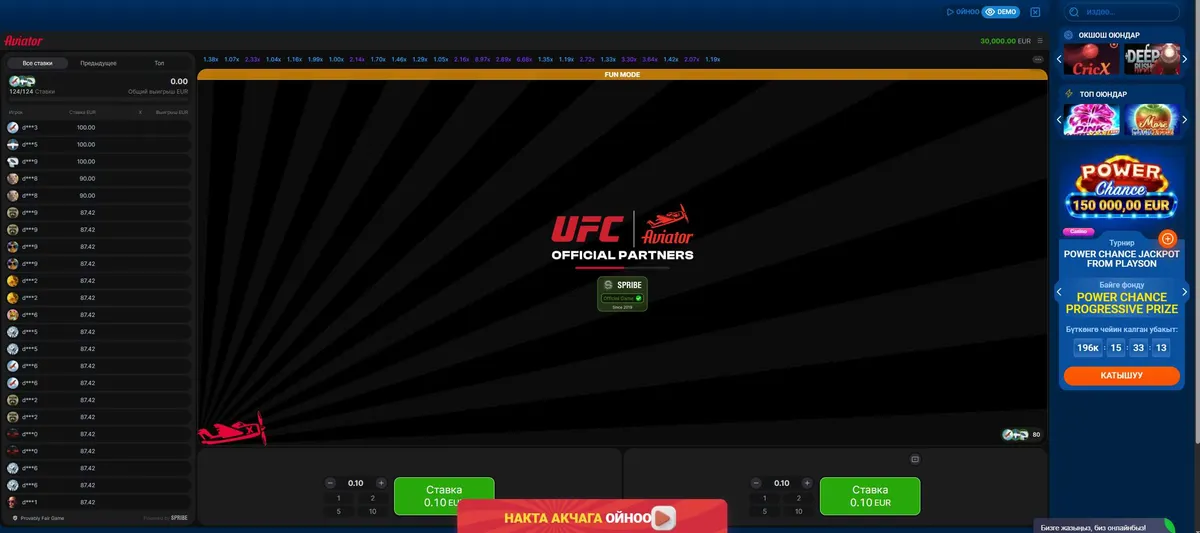Click the magnifier search icon

pyautogui.click(x=1074, y=12)
